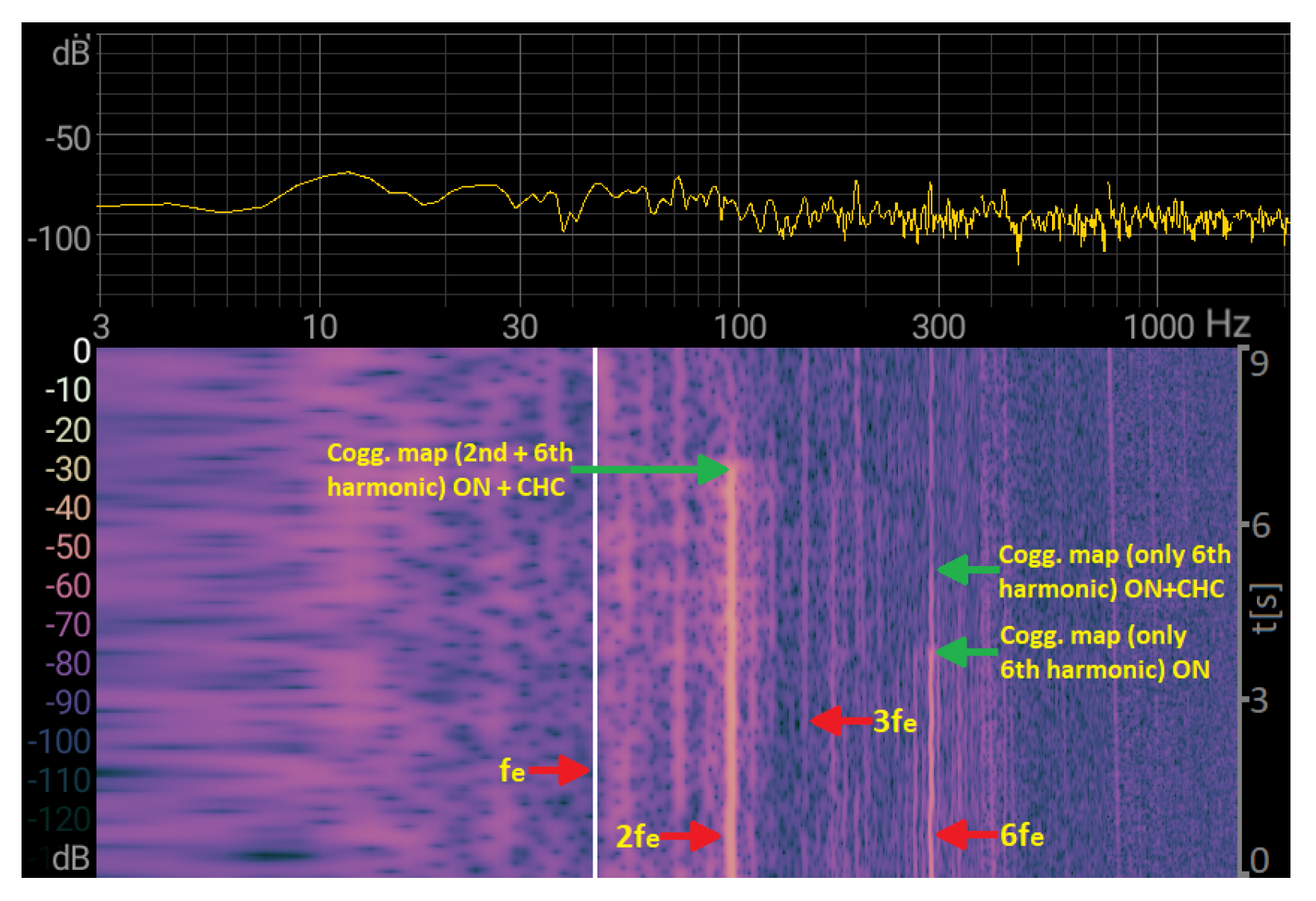Select the -100 value on spectrogram color scale
1316x901 pixels.
pos(59,742)
